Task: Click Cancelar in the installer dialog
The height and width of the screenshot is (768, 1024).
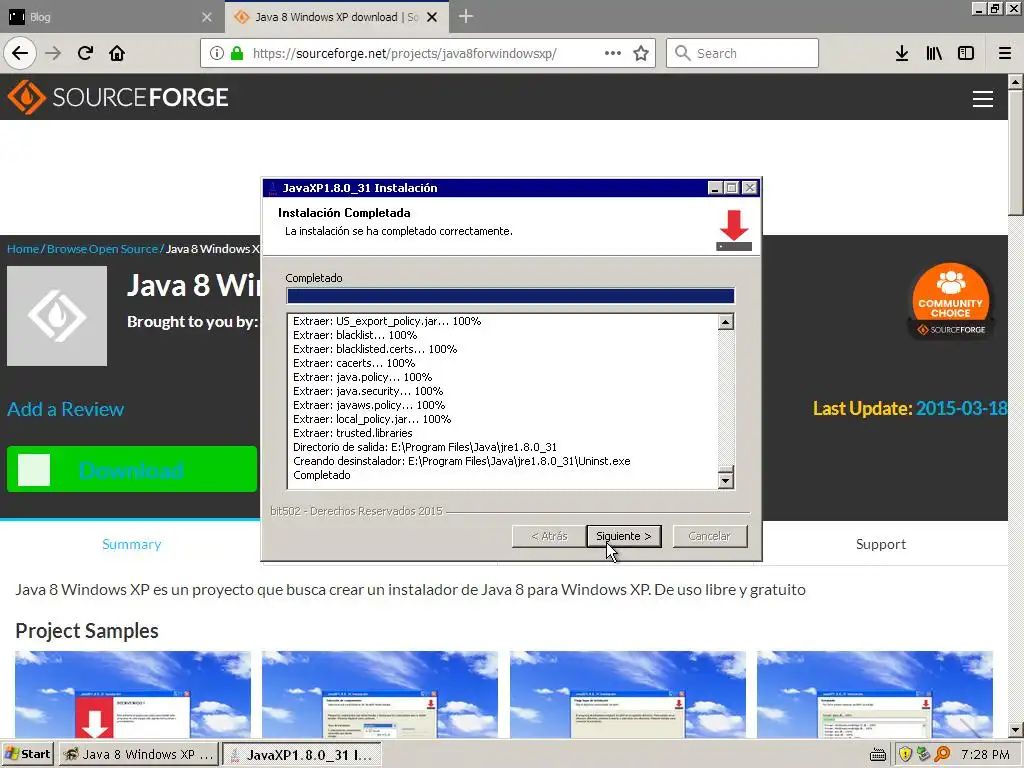Action: (x=710, y=536)
